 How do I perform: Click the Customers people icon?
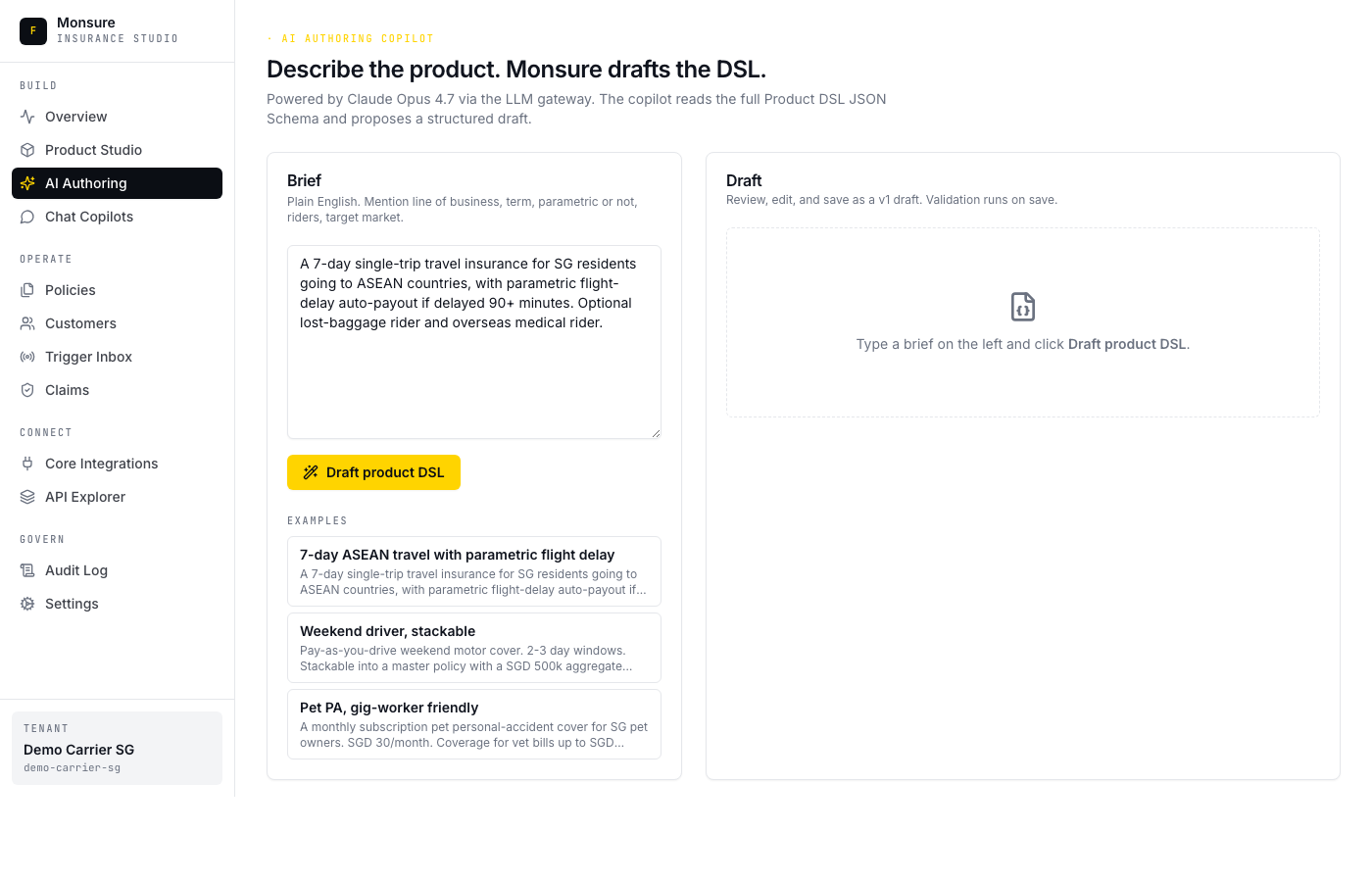27,323
